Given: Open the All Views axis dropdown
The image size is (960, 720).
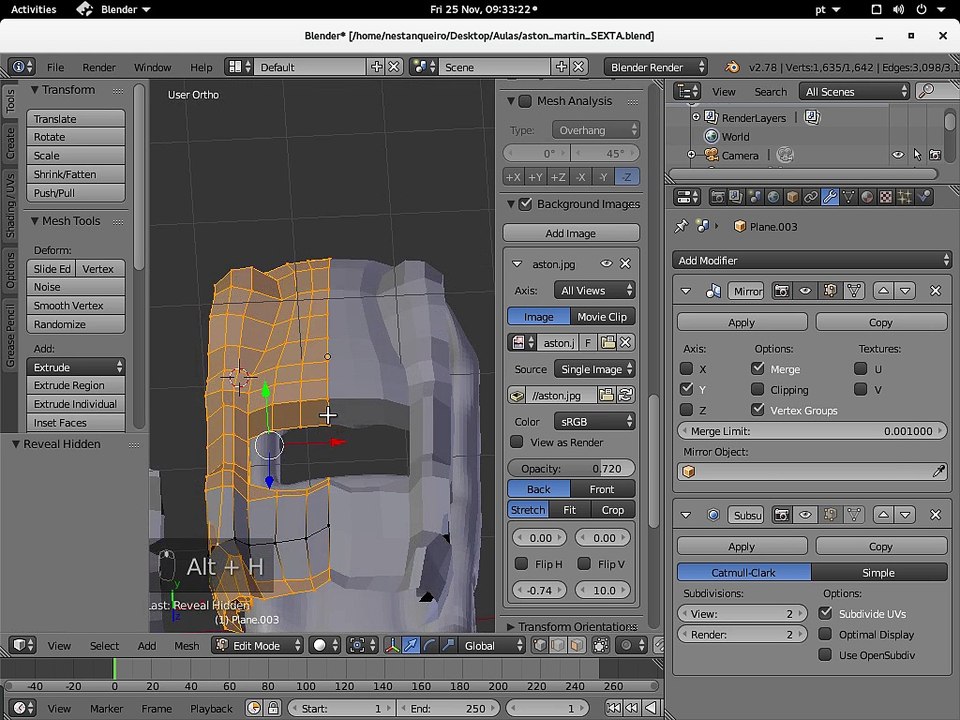Looking at the screenshot, I should [x=594, y=290].
